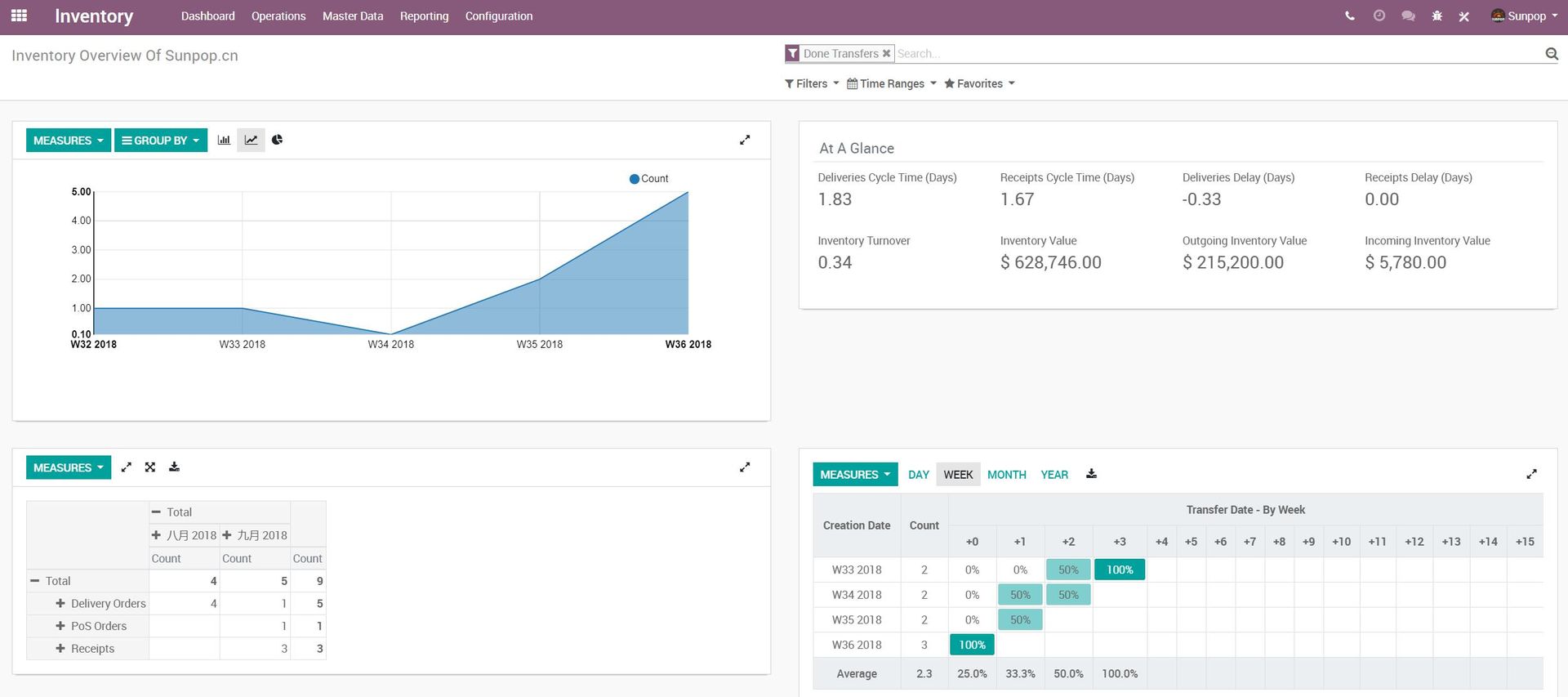Expand the pivot table panel to fullscreen

pyautogui.click(x=745, y=467)
